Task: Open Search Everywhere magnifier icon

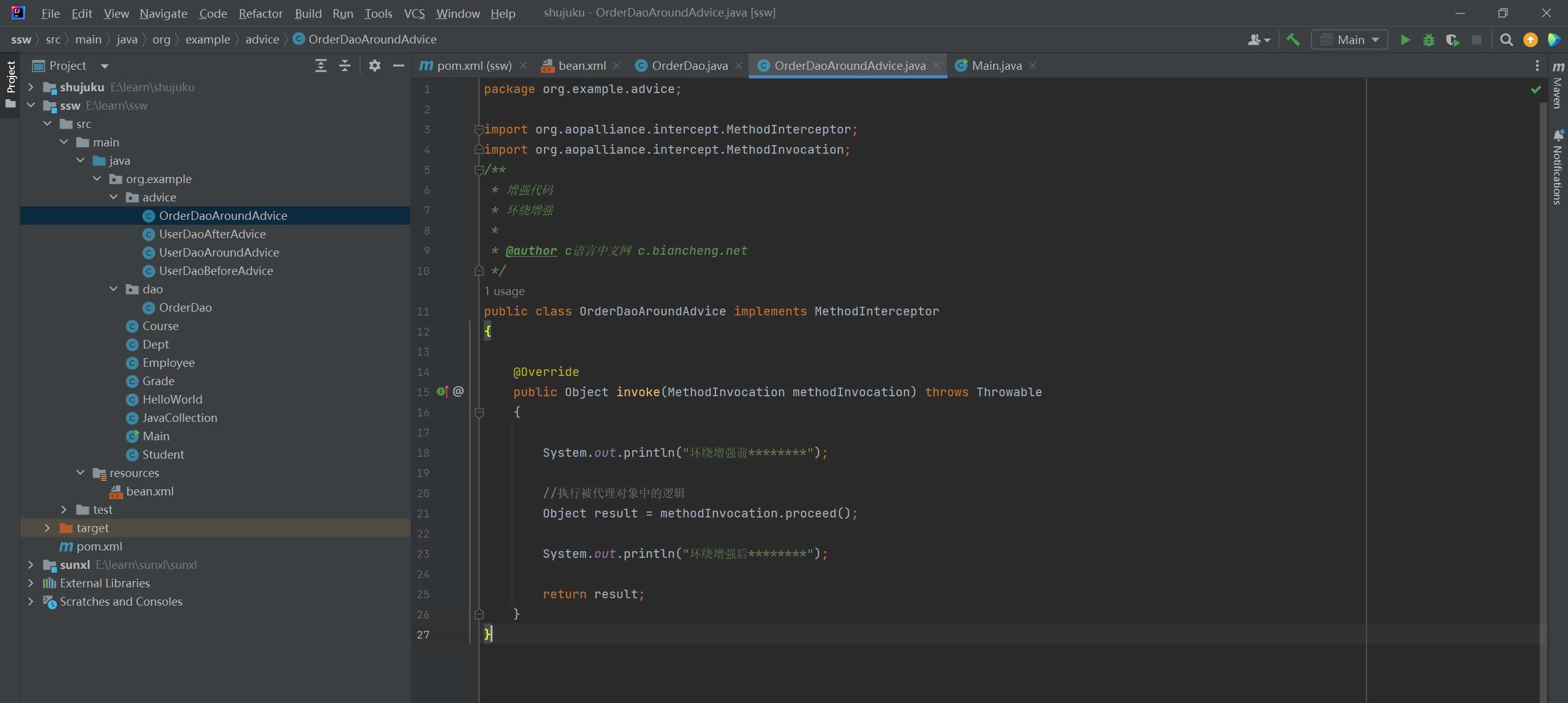Action: pyautogui.click(x=1506, y=40)
